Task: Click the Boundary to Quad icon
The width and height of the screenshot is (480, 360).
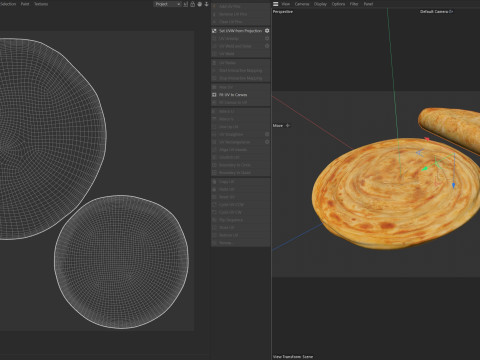Action: [x=214, y=173]
